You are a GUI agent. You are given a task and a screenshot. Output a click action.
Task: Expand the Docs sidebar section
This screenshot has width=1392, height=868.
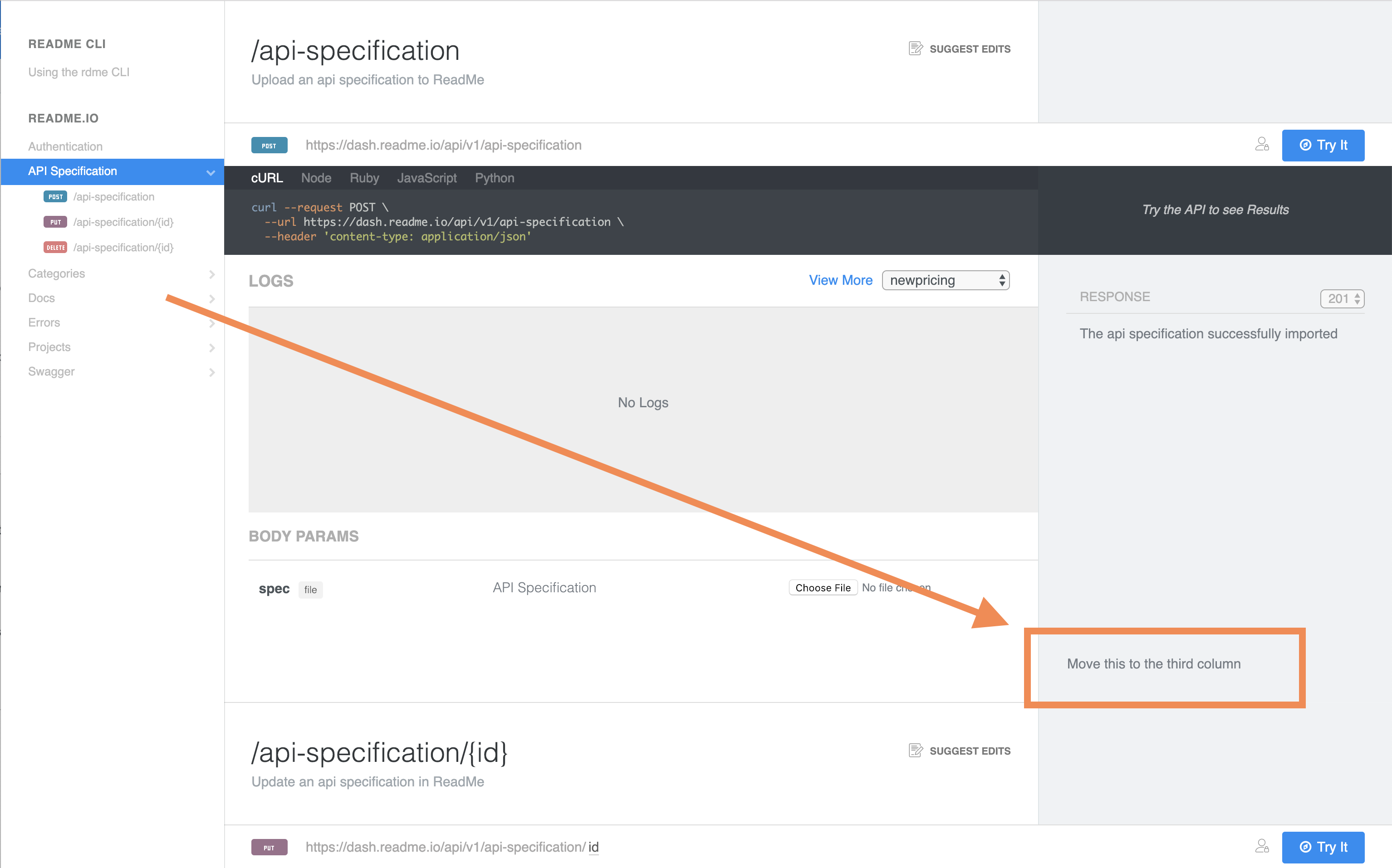point(212,298)
